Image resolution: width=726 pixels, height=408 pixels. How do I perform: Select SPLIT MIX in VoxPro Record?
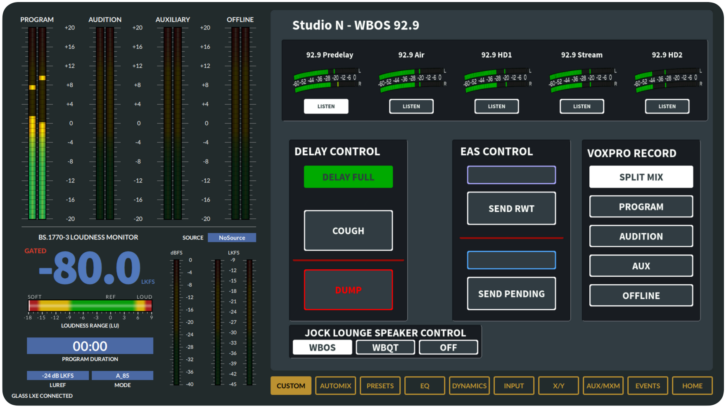coord(641,177)
